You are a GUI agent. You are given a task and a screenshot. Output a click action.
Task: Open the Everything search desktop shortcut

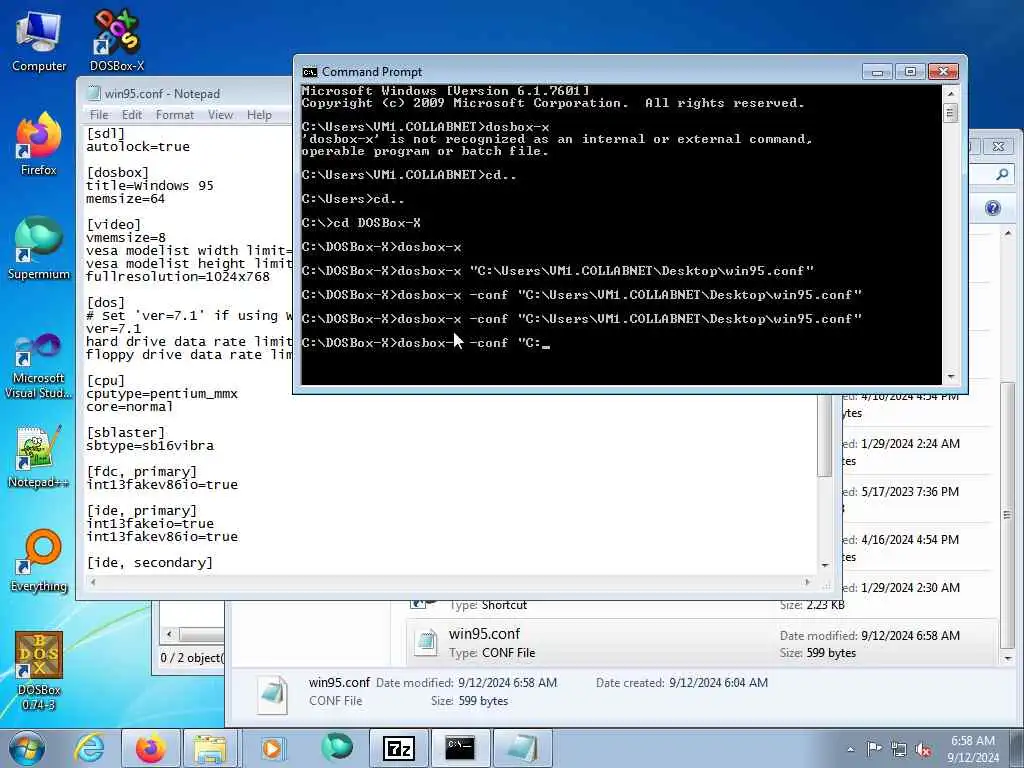coord(39,562)
